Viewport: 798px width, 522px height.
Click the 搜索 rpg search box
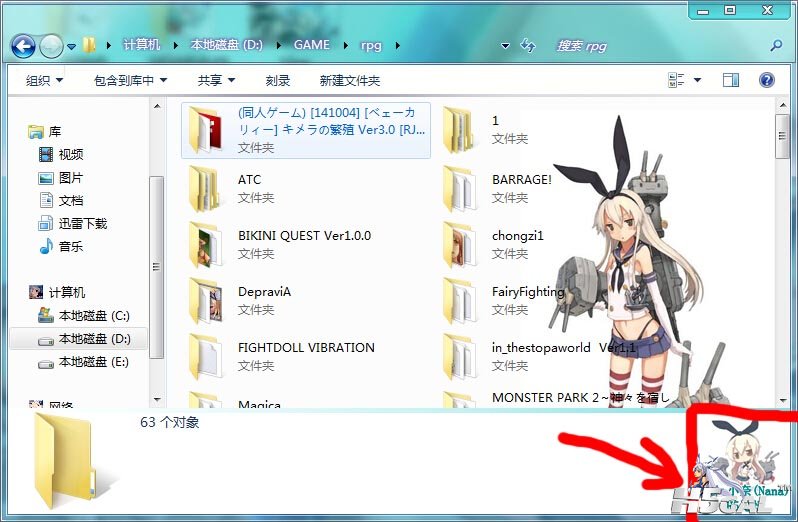tap(660, 46)
